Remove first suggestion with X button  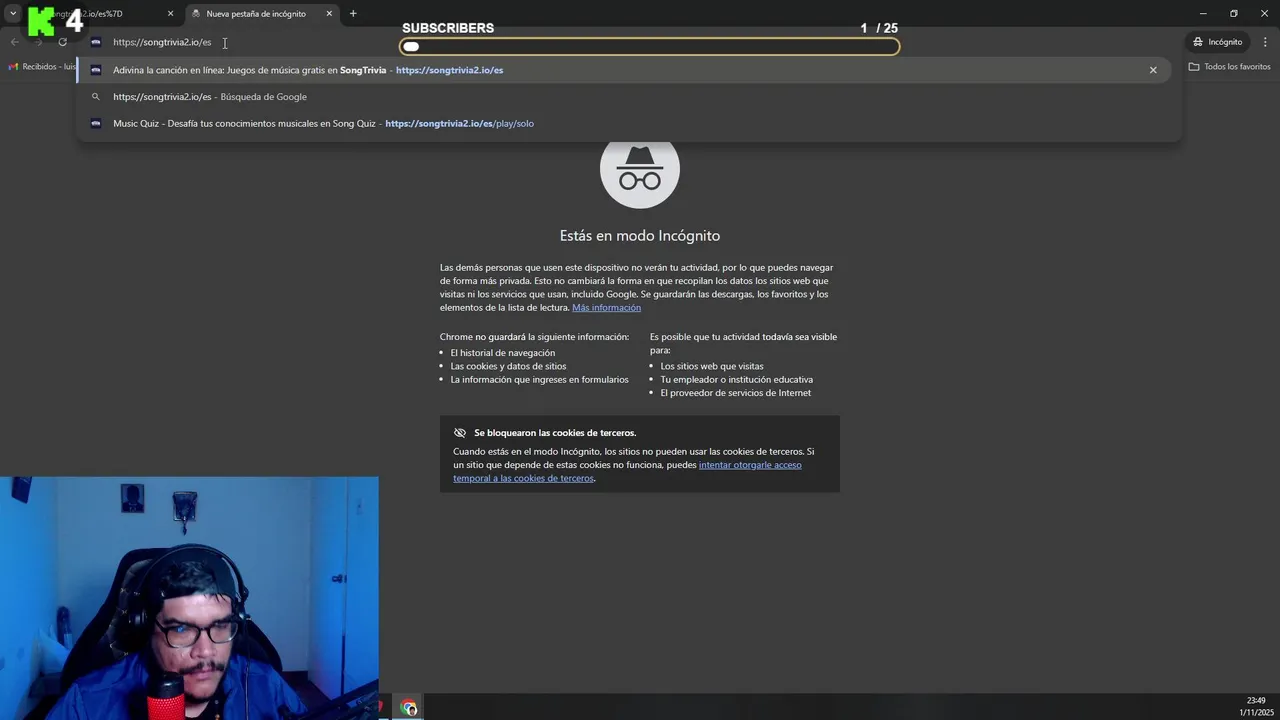coord(1153,70)
